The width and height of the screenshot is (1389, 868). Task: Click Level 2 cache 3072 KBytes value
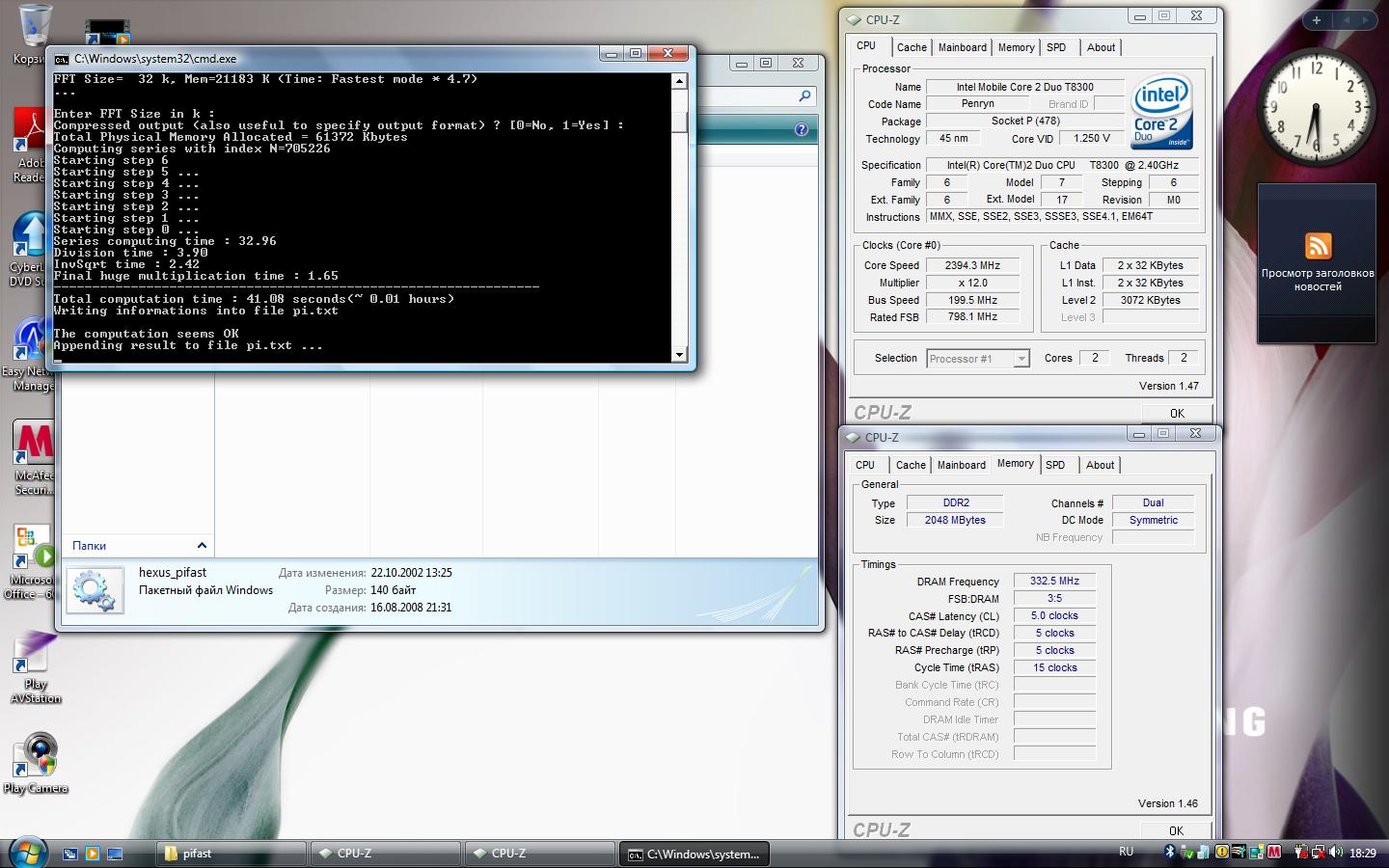click(x=1149, y=300)
